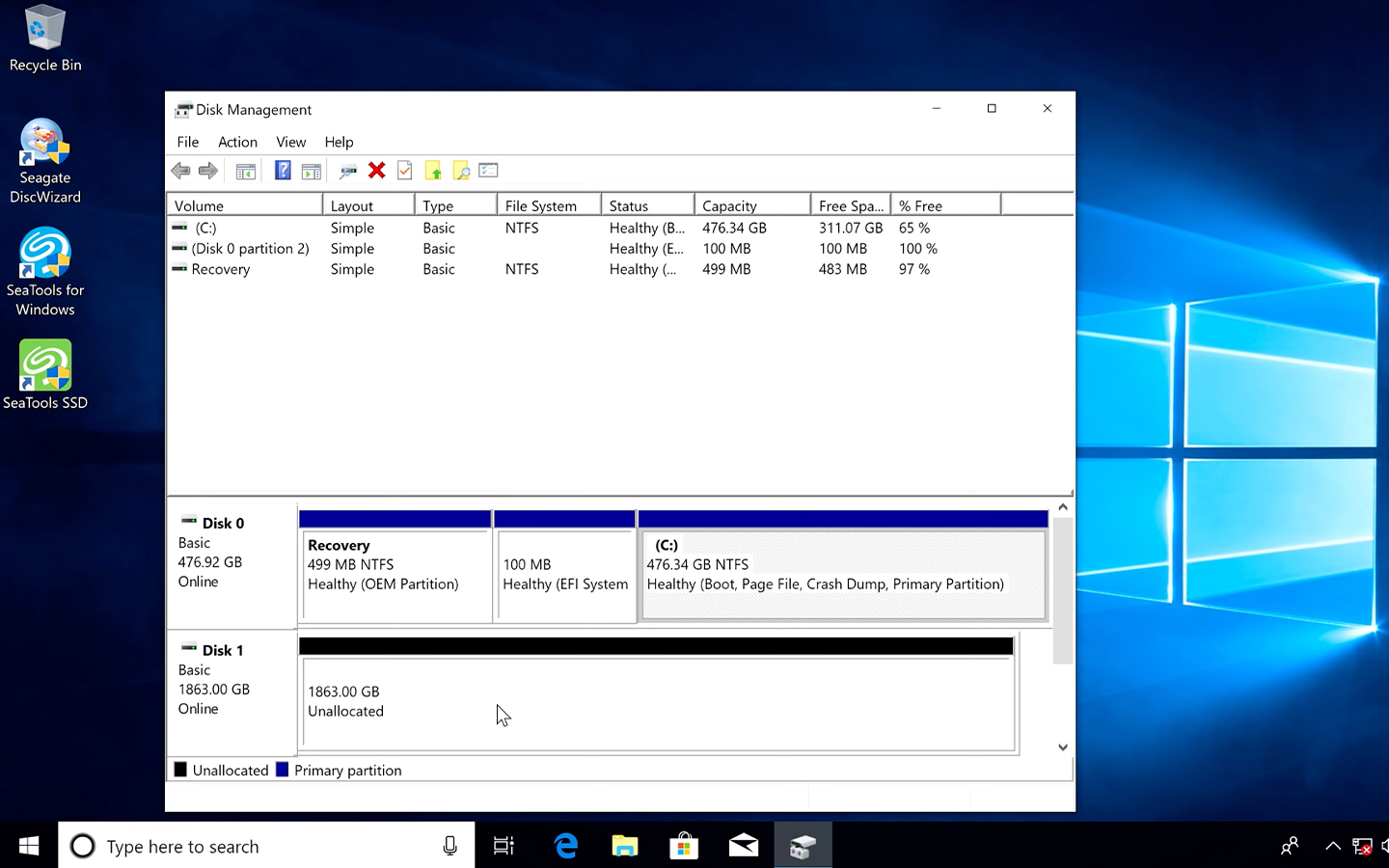Click the checklist settings toolbar icon
Viewport: 1389px width, 868px height.
(489, 171)
